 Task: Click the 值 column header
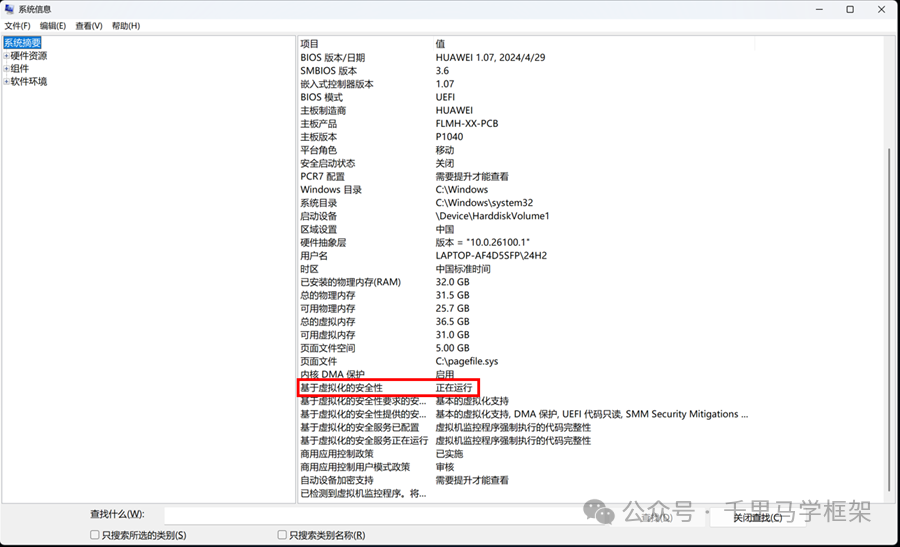(x=593, y=44)
